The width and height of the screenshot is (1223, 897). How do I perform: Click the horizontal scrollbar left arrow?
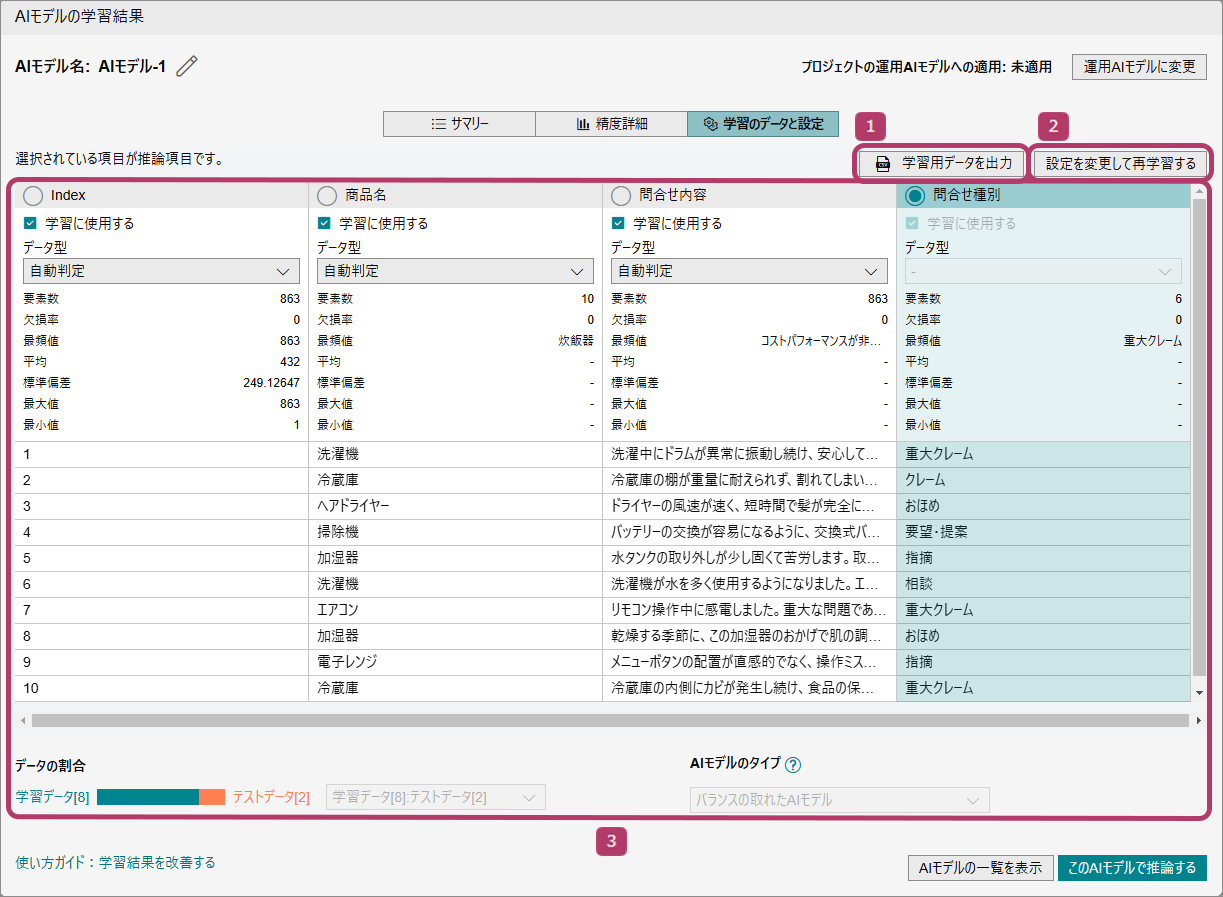click(x=23, y=720)
